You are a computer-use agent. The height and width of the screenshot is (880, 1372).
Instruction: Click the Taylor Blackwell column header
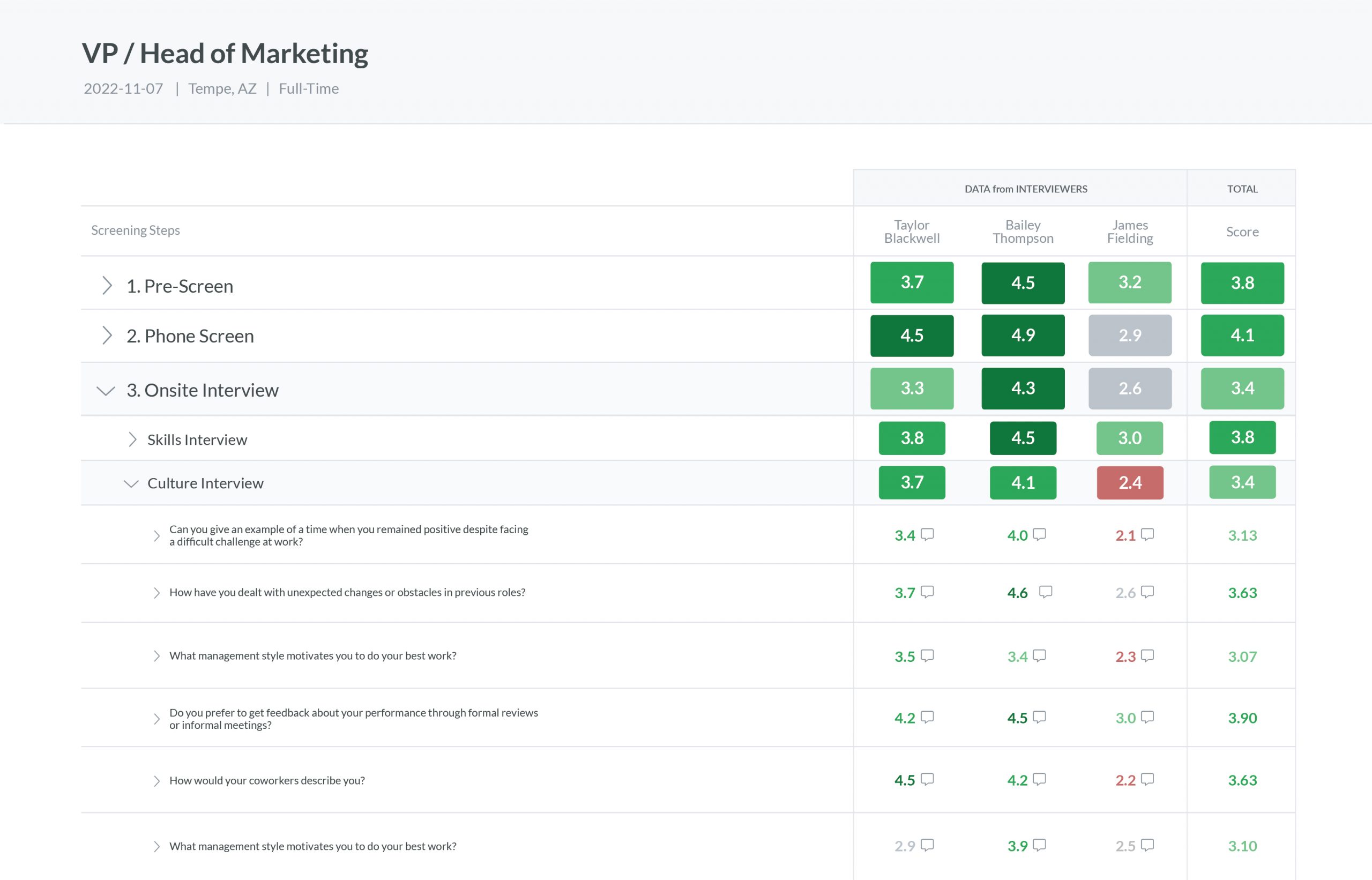click(x=912, y=232)
